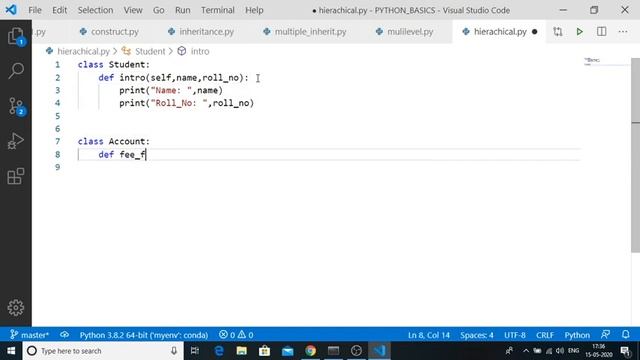
Task: Switch to the multiple_inherit.py tab
Action: (x=305, y=31)
